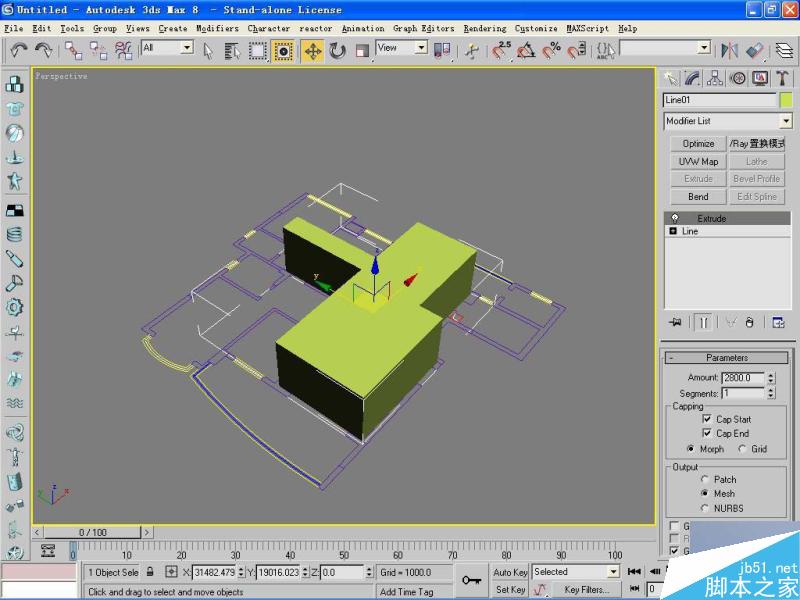Switch to the Utilities hammer tab
Screen dimensions: 800x600
(782, 78)
